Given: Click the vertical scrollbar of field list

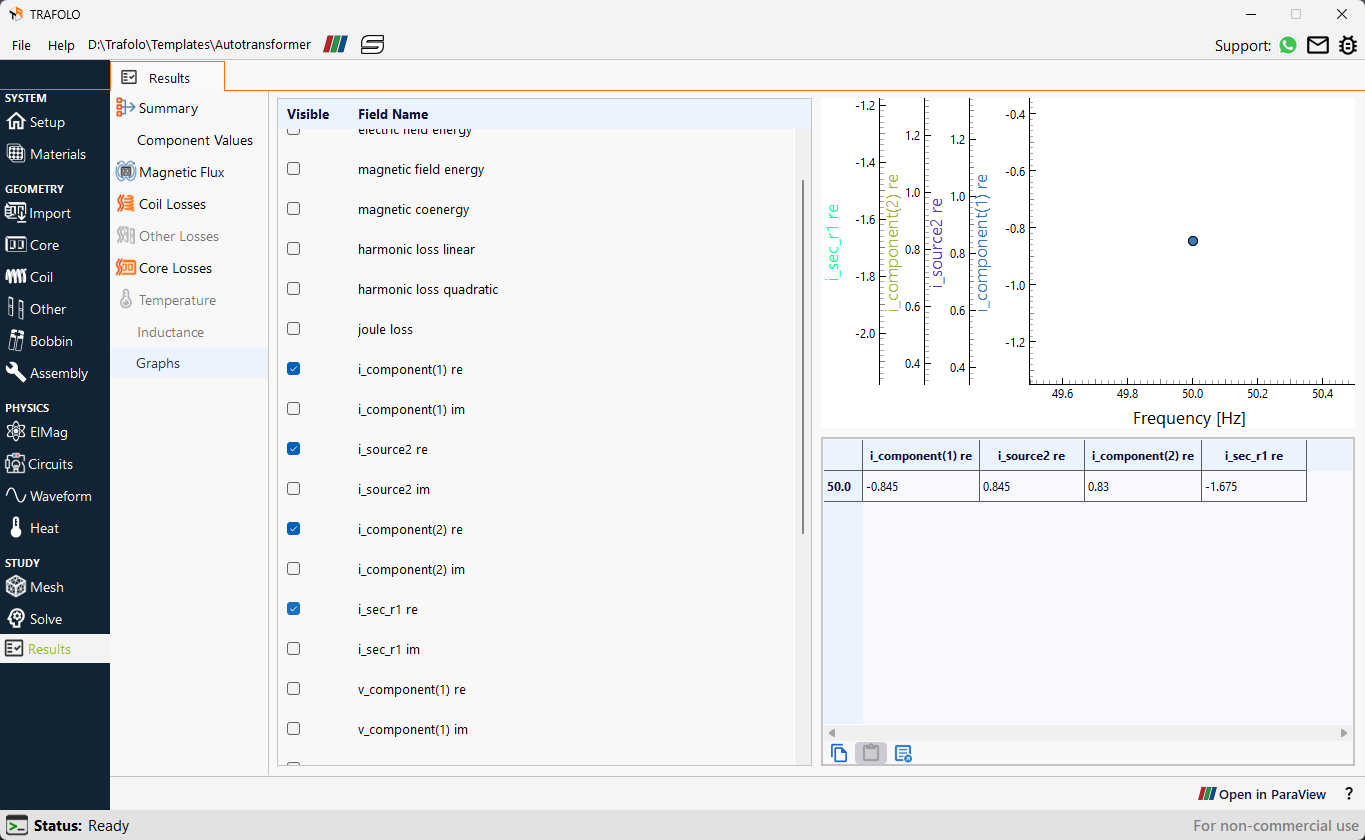Looking at the screenshot, I should pyautogui.click(x=803, y=357).
